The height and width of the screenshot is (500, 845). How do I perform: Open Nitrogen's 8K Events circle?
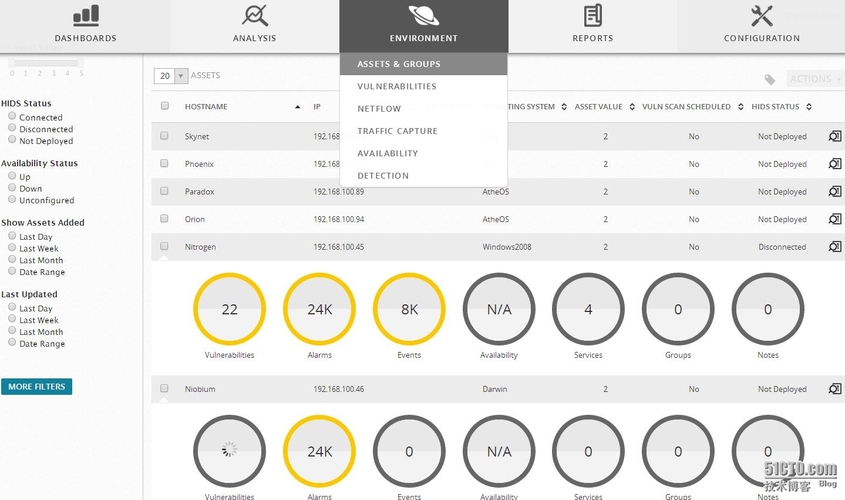click(409, 309)
